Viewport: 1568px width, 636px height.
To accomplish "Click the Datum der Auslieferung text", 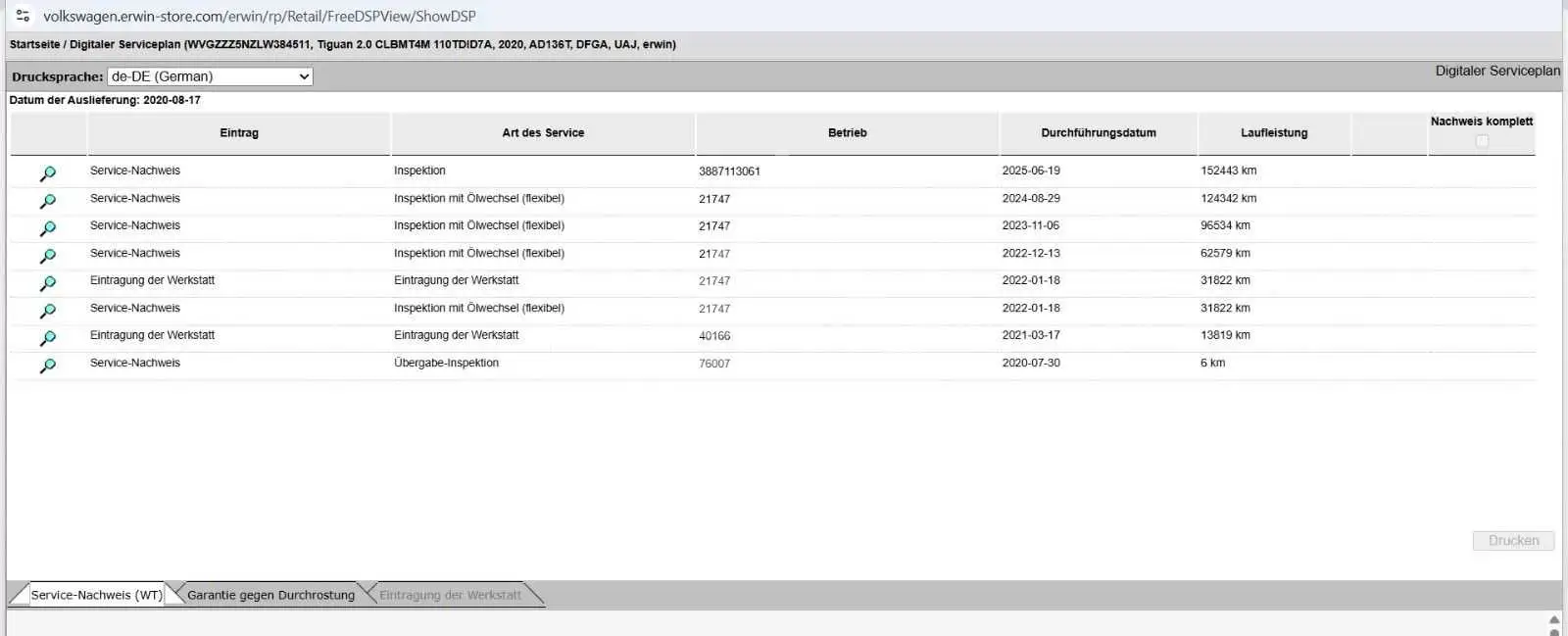I will click(x=105, y=100).
